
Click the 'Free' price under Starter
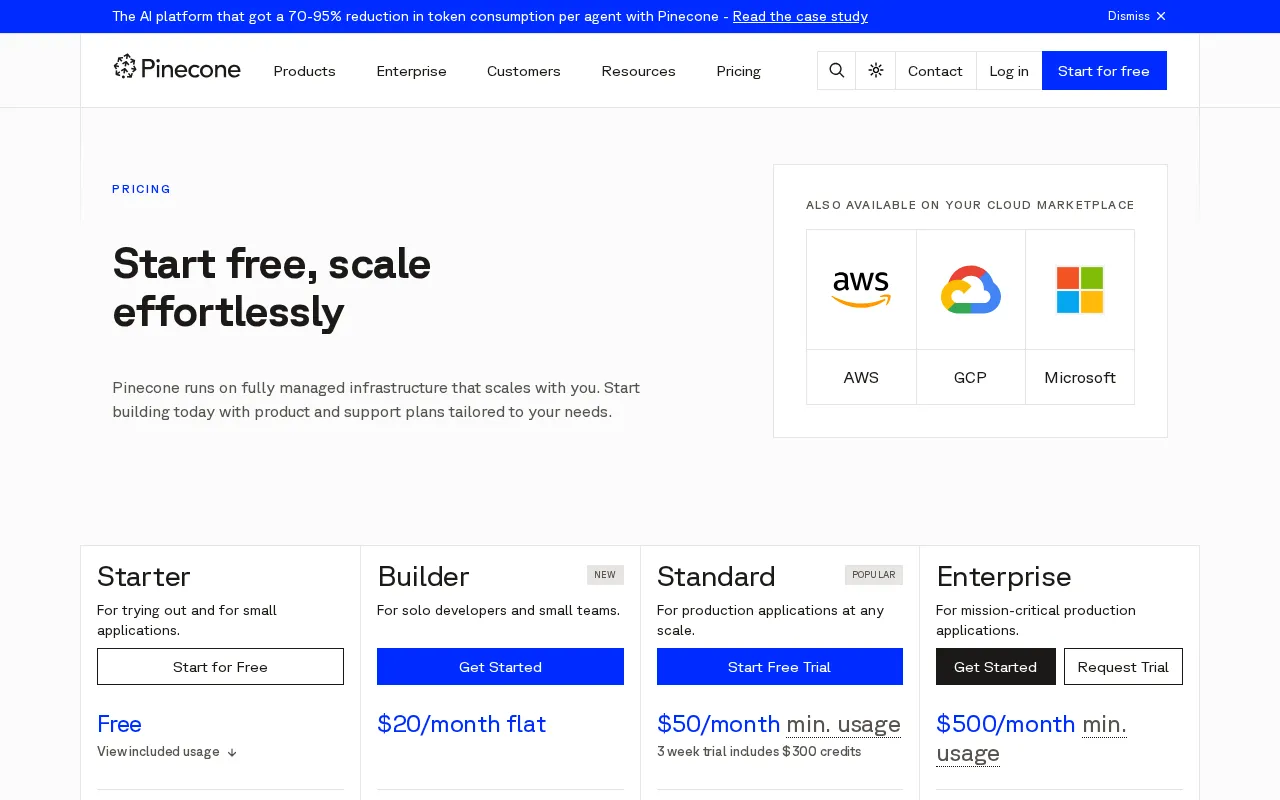(x=119, y=724)
